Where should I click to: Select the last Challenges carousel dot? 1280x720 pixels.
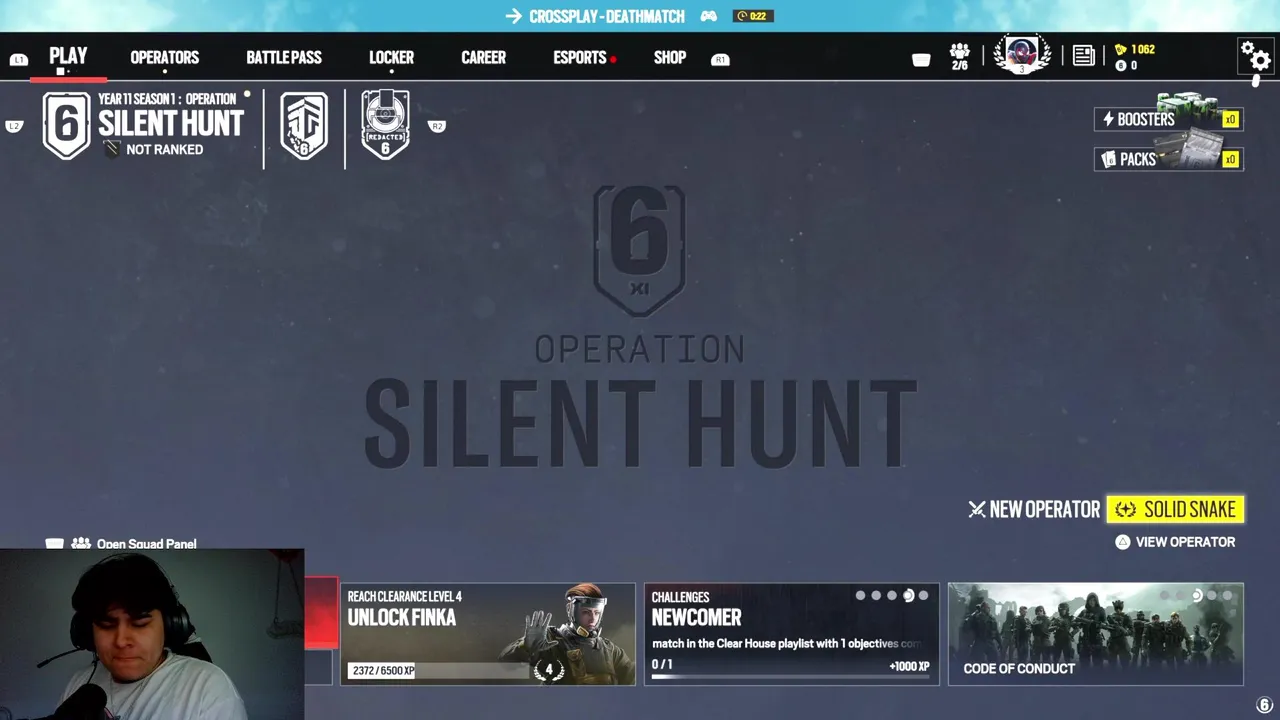[x=923, y=596]
